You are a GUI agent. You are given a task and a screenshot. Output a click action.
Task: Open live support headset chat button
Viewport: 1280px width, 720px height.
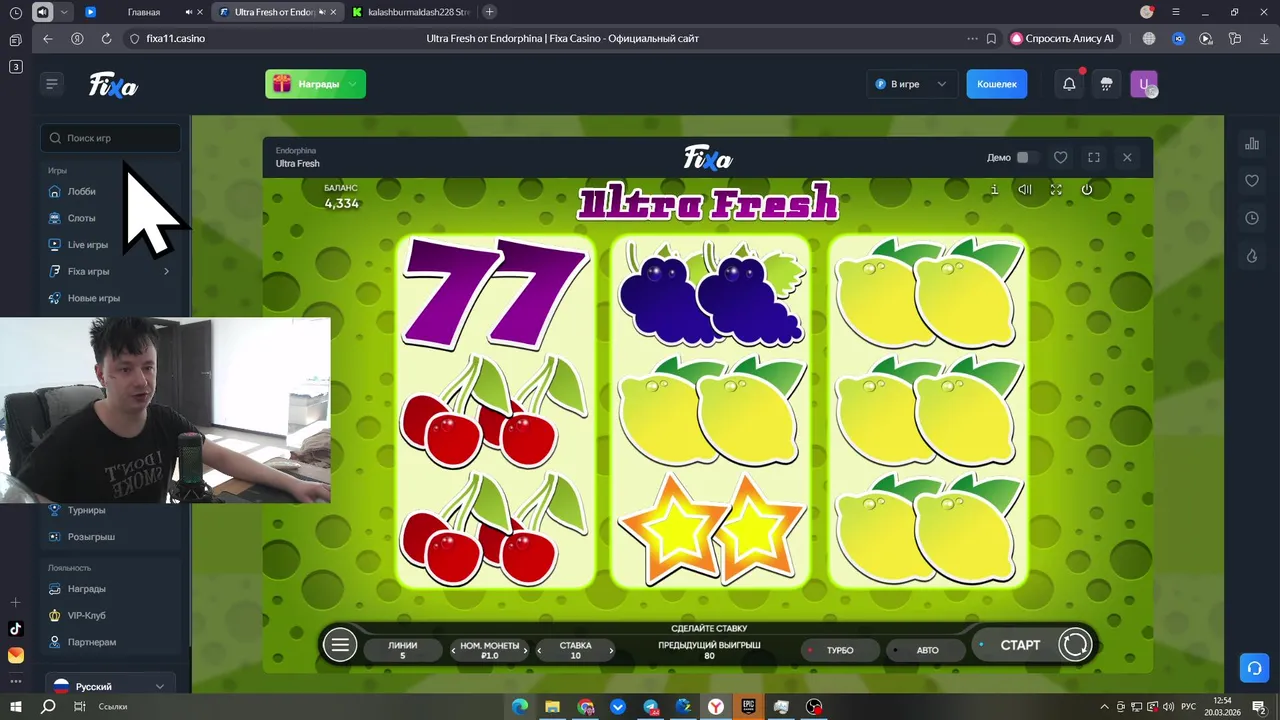pyautogui.click(x=1253, y=667)
